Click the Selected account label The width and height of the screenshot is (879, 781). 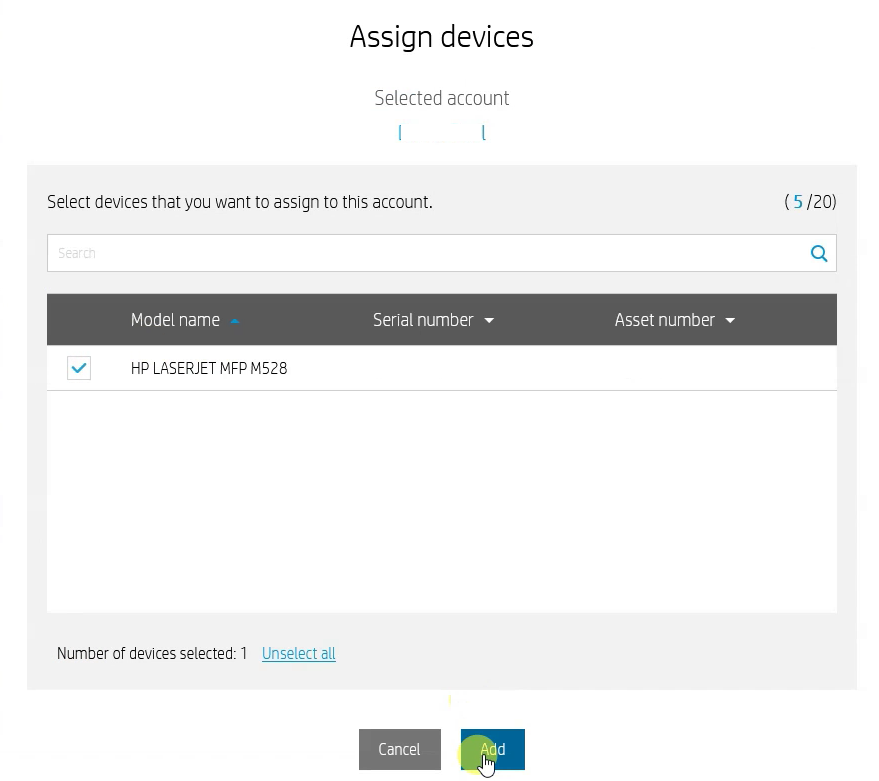coord(441,98)
